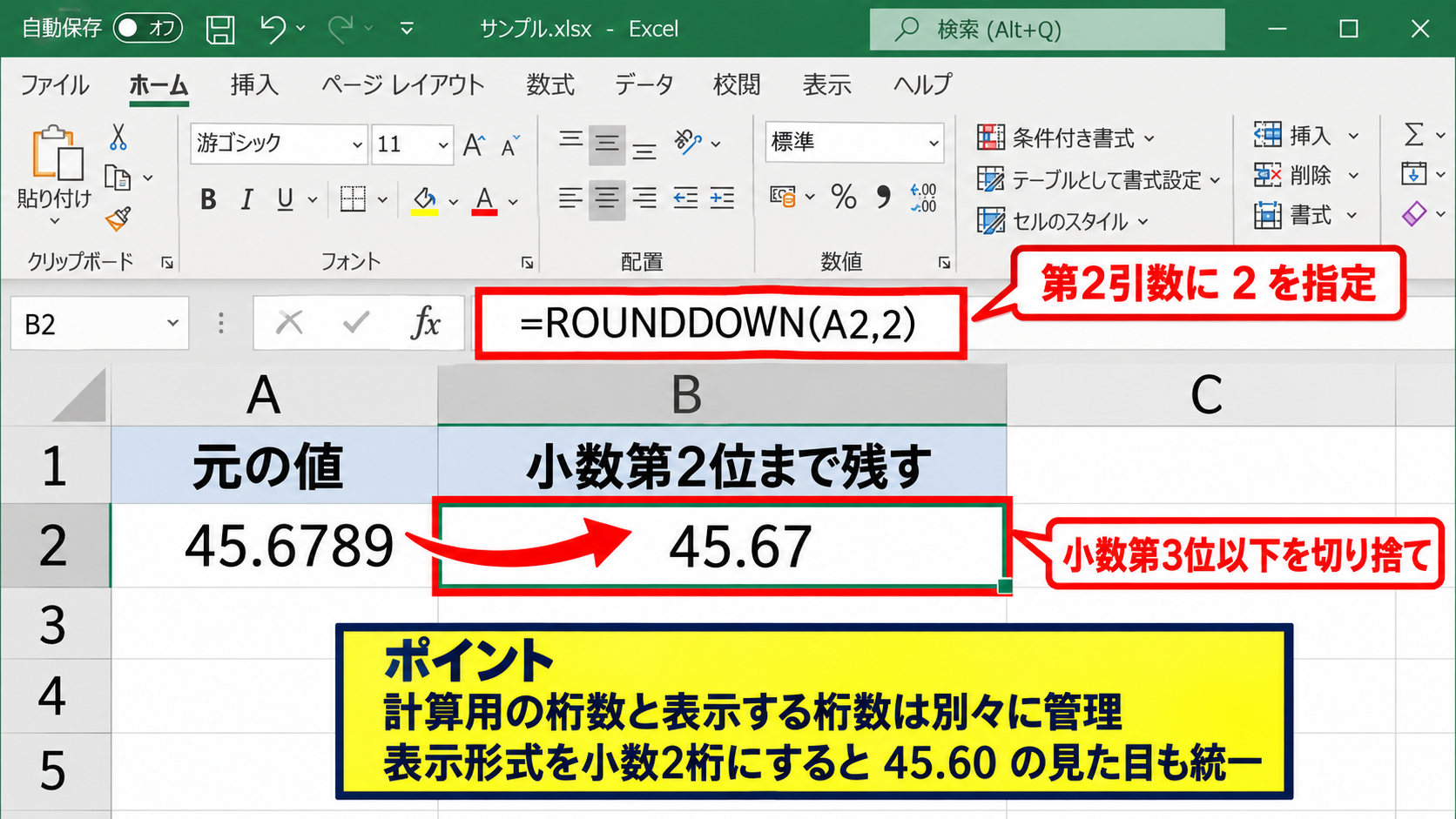Open the ページ レイアウト tab

pyautogui.click(x=402, y=84)
